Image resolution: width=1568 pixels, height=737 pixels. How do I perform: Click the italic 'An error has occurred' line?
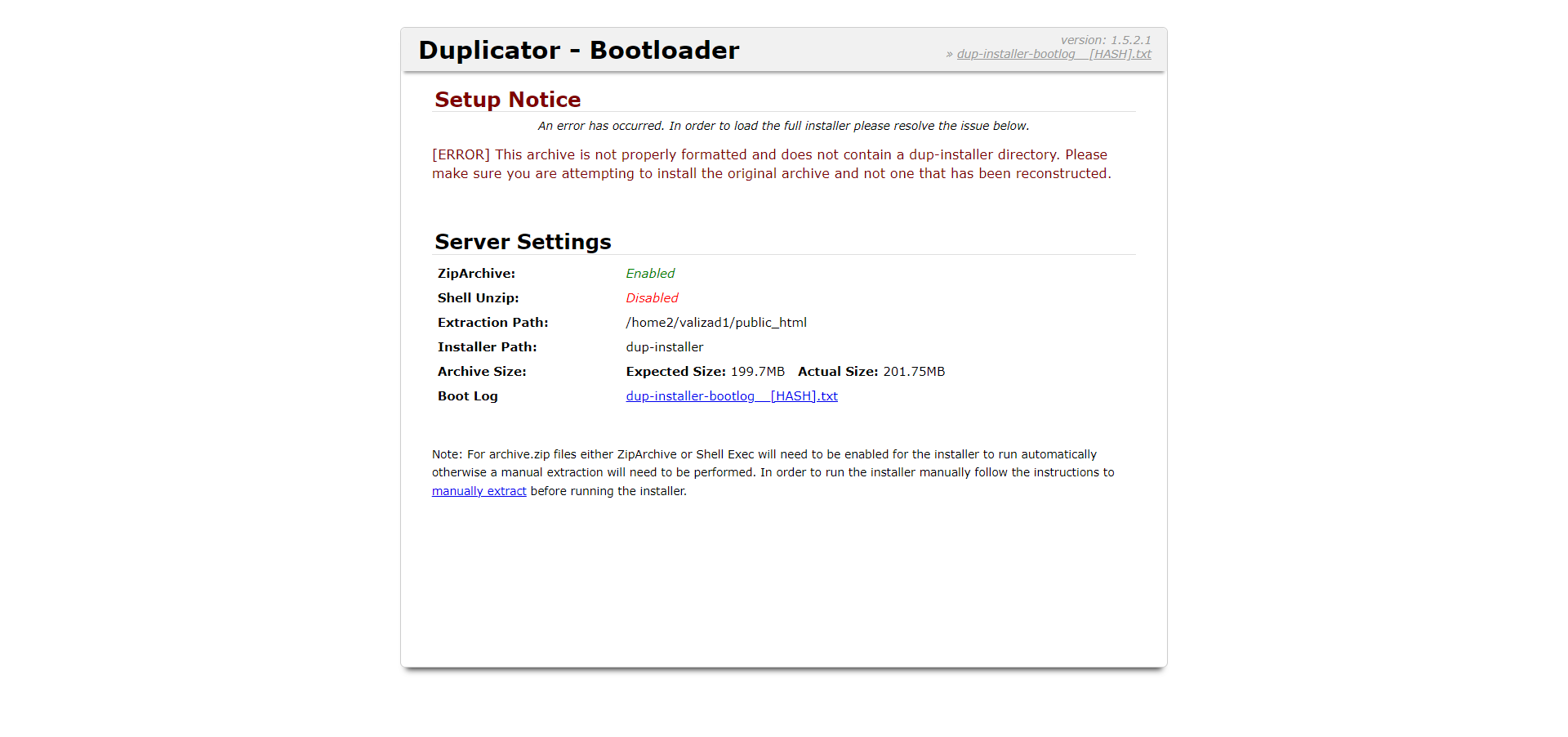pyautogui.click(x=783, y=126)
